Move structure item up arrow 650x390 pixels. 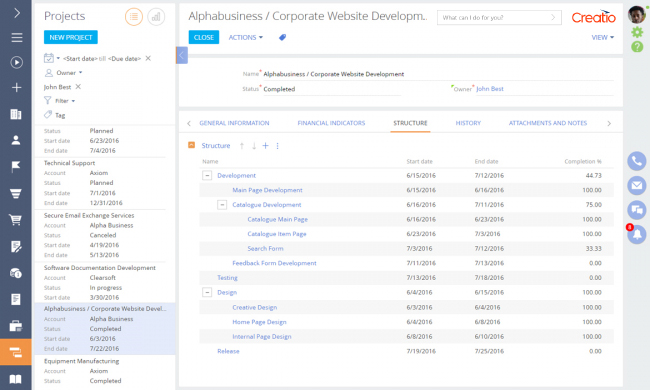[x=242, y=145]
